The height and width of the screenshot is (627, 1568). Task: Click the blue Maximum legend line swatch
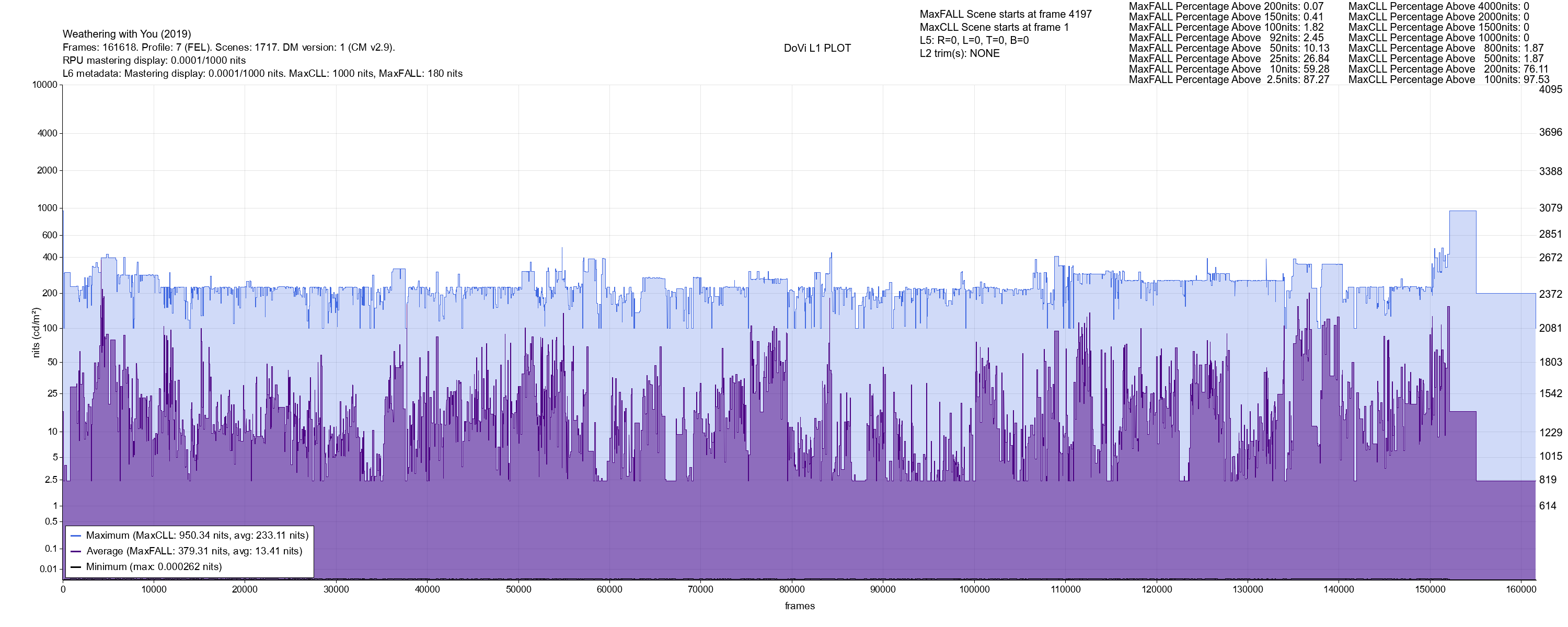(x=76, y=536)
